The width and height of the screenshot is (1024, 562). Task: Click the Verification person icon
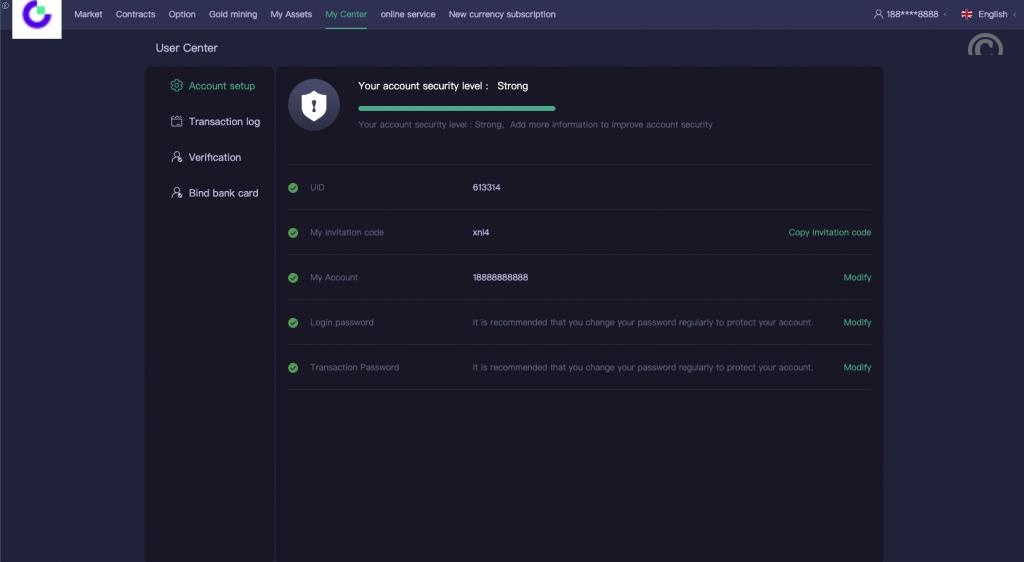[177, 157]
